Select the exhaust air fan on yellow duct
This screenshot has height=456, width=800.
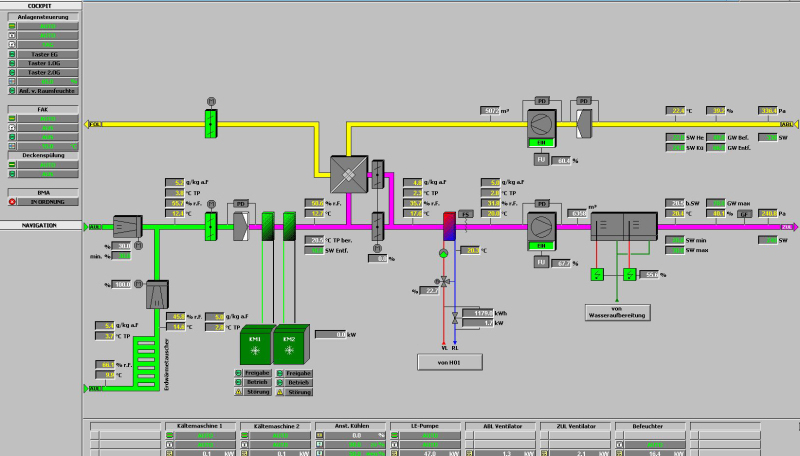tap(541, 124)
